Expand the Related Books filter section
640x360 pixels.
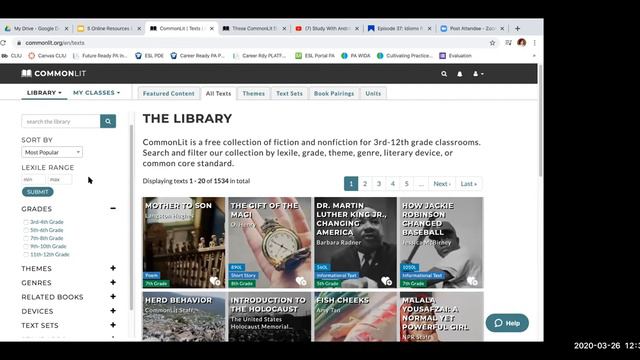click(x=113, y=297)
